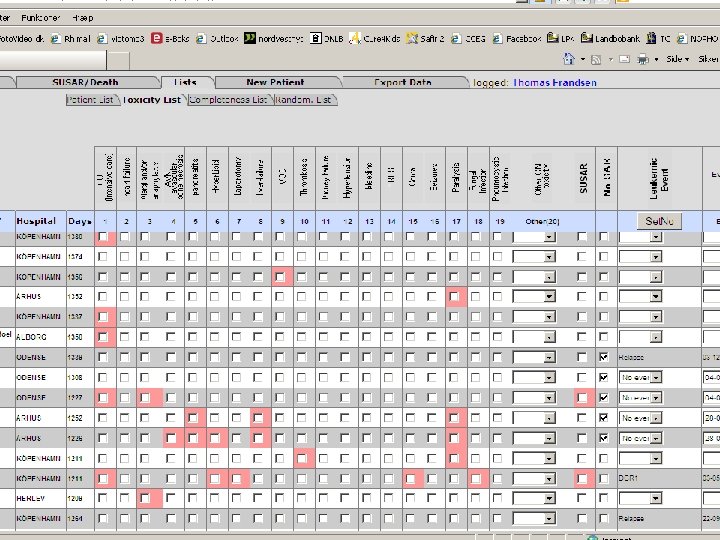Open the nordvestnyt bookmark icon
The width and height of the screenshot is (720, 540).
249,38
